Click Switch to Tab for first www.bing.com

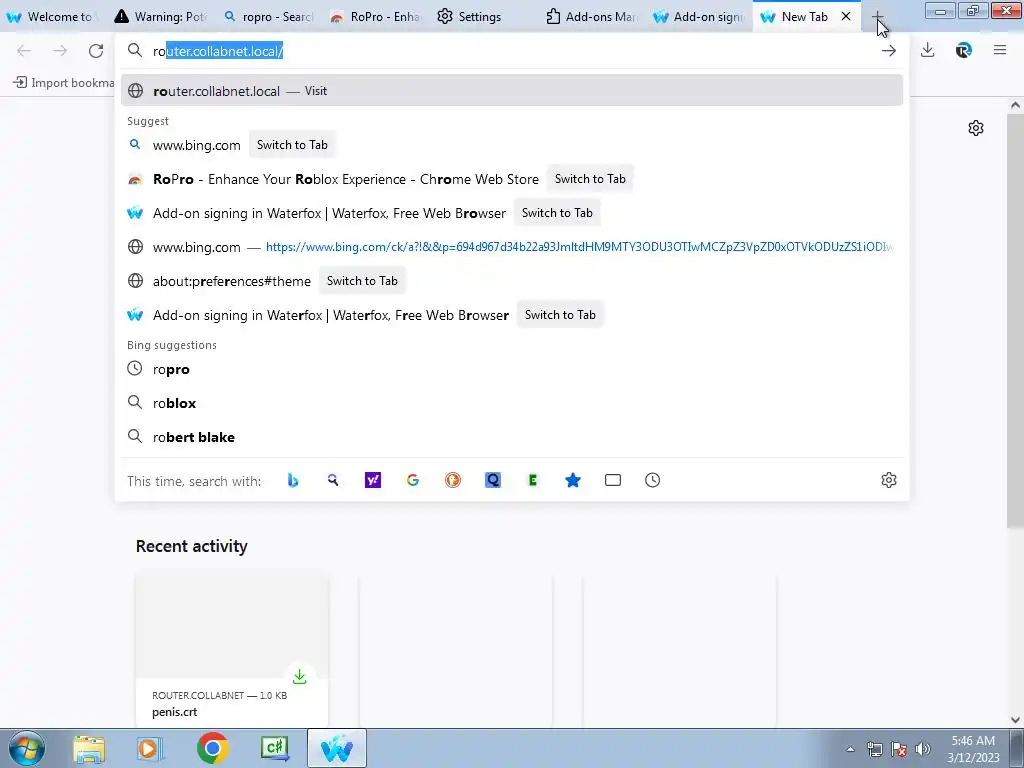coord(292,145)
